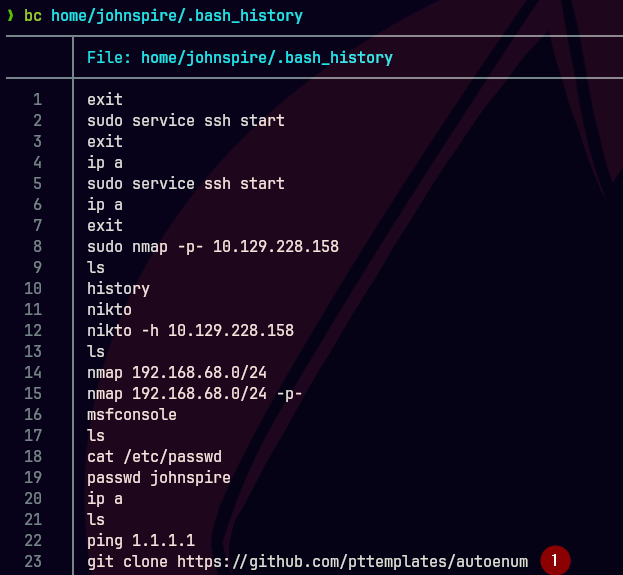The image size is (623, 575).
Task: Select the path argument after the bc command
Action: tap(177, 16)
